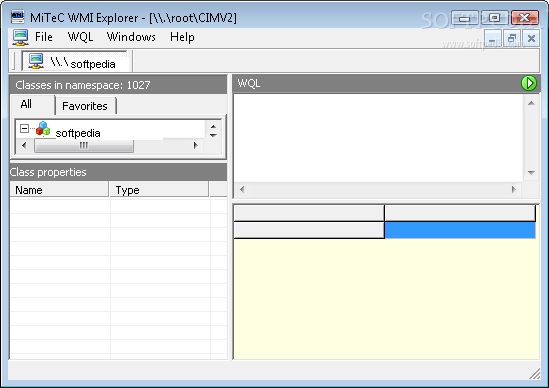Close the MiTeC WMI Explorer window

(x=524, y=18)
